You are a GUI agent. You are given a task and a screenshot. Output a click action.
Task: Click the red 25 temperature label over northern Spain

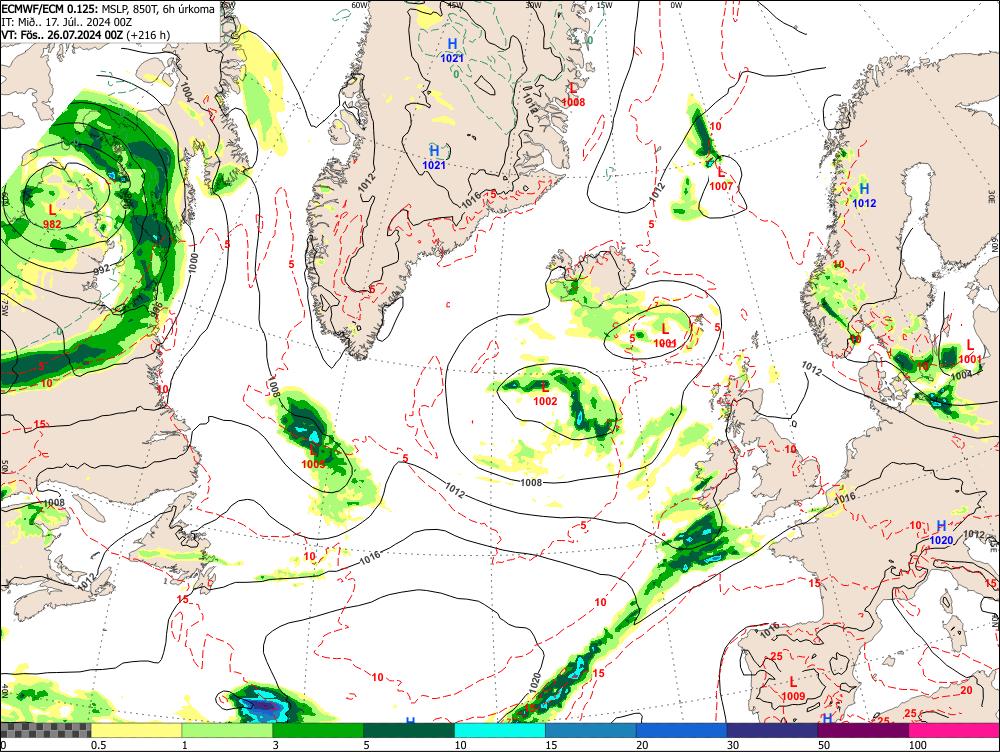(776, 656)
